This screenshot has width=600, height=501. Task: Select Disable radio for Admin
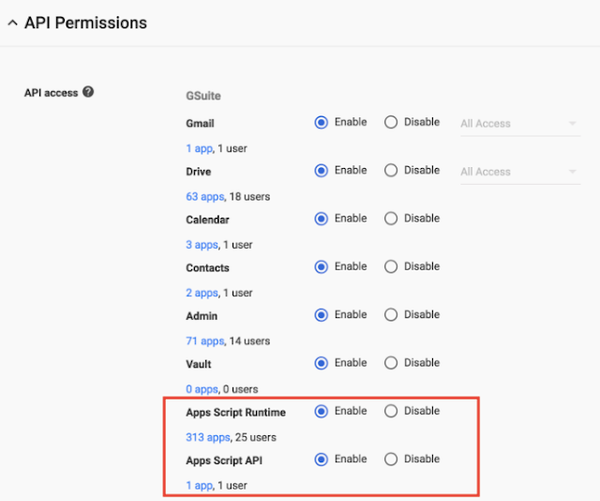391,315
